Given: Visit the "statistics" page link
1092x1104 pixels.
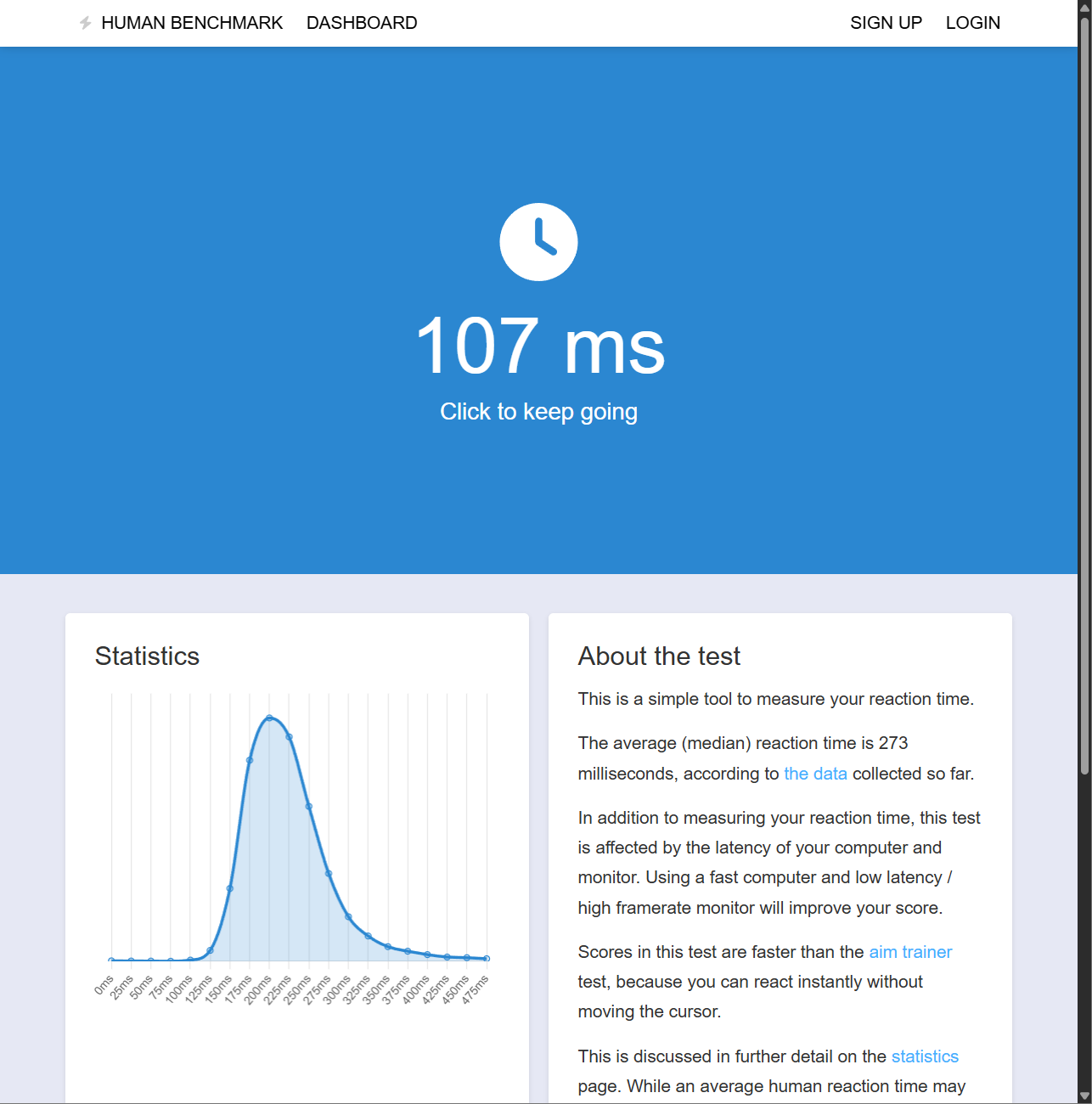Looking at the screenshot, I should point(925,1056).
